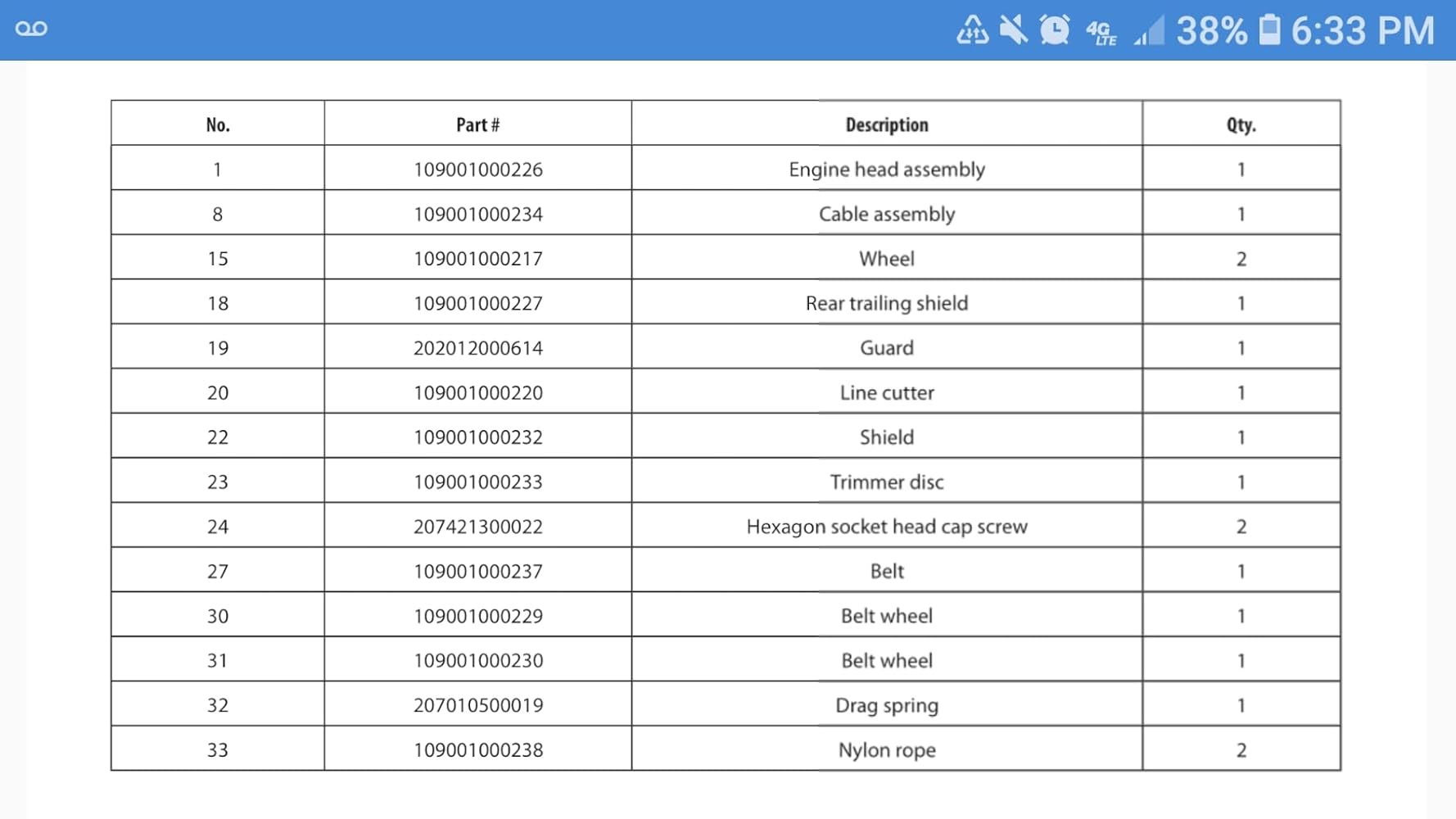Select the Part # column header
The width and height of the screenshot is (1456, 819).
[x=477, y=124]
